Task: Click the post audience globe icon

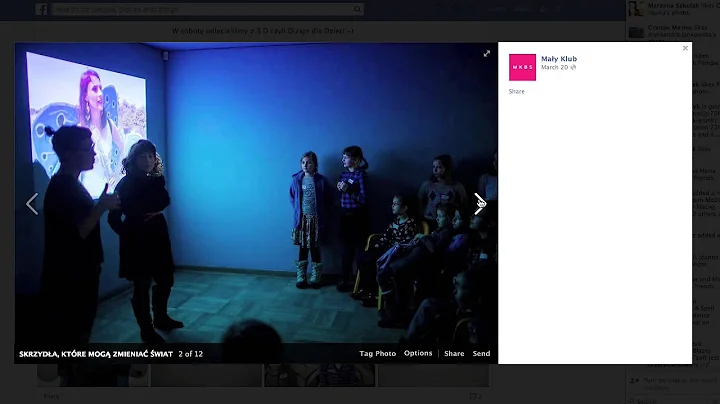Action: tap(573, 67)
